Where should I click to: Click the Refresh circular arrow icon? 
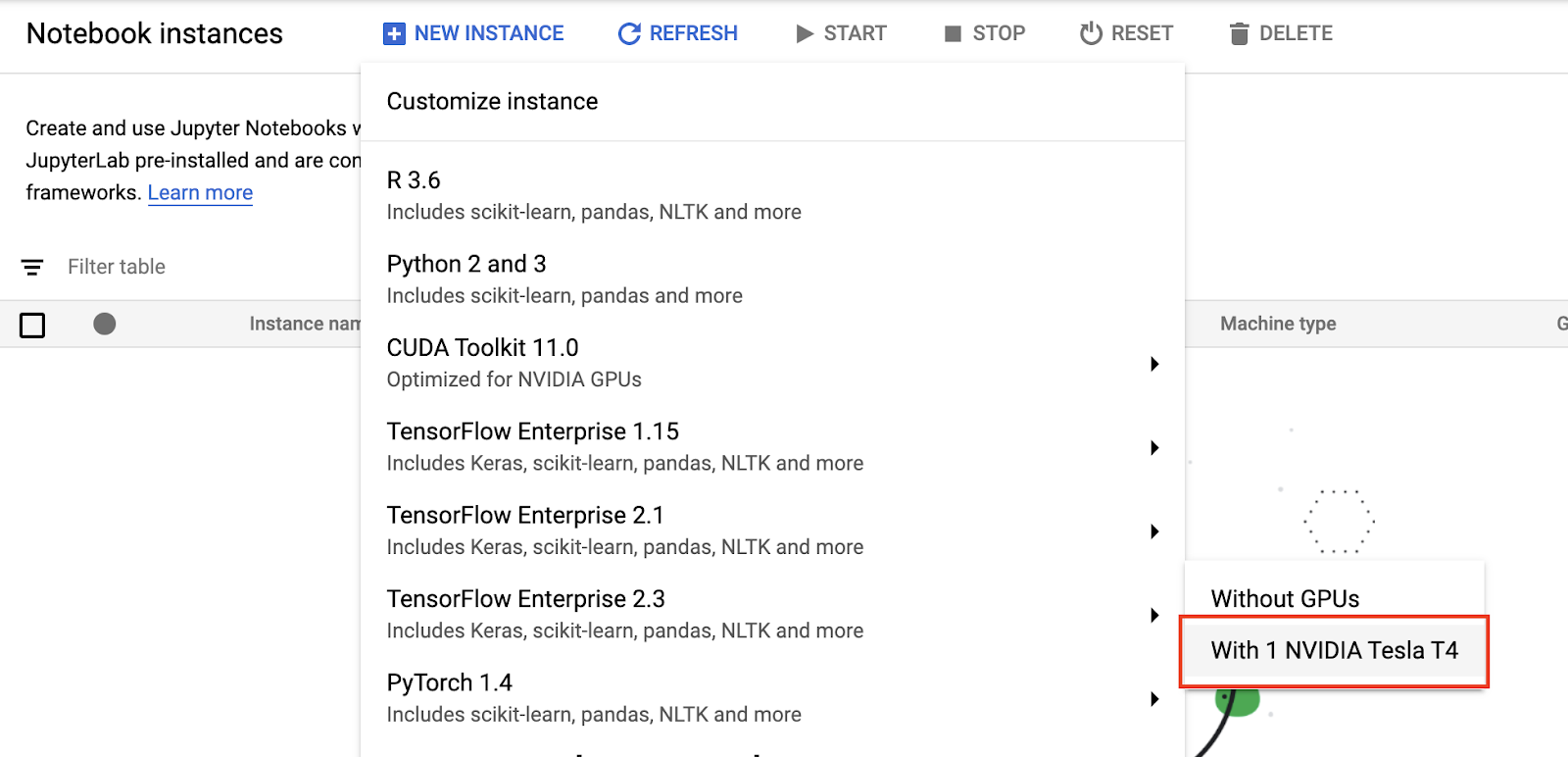pos(629,34)
